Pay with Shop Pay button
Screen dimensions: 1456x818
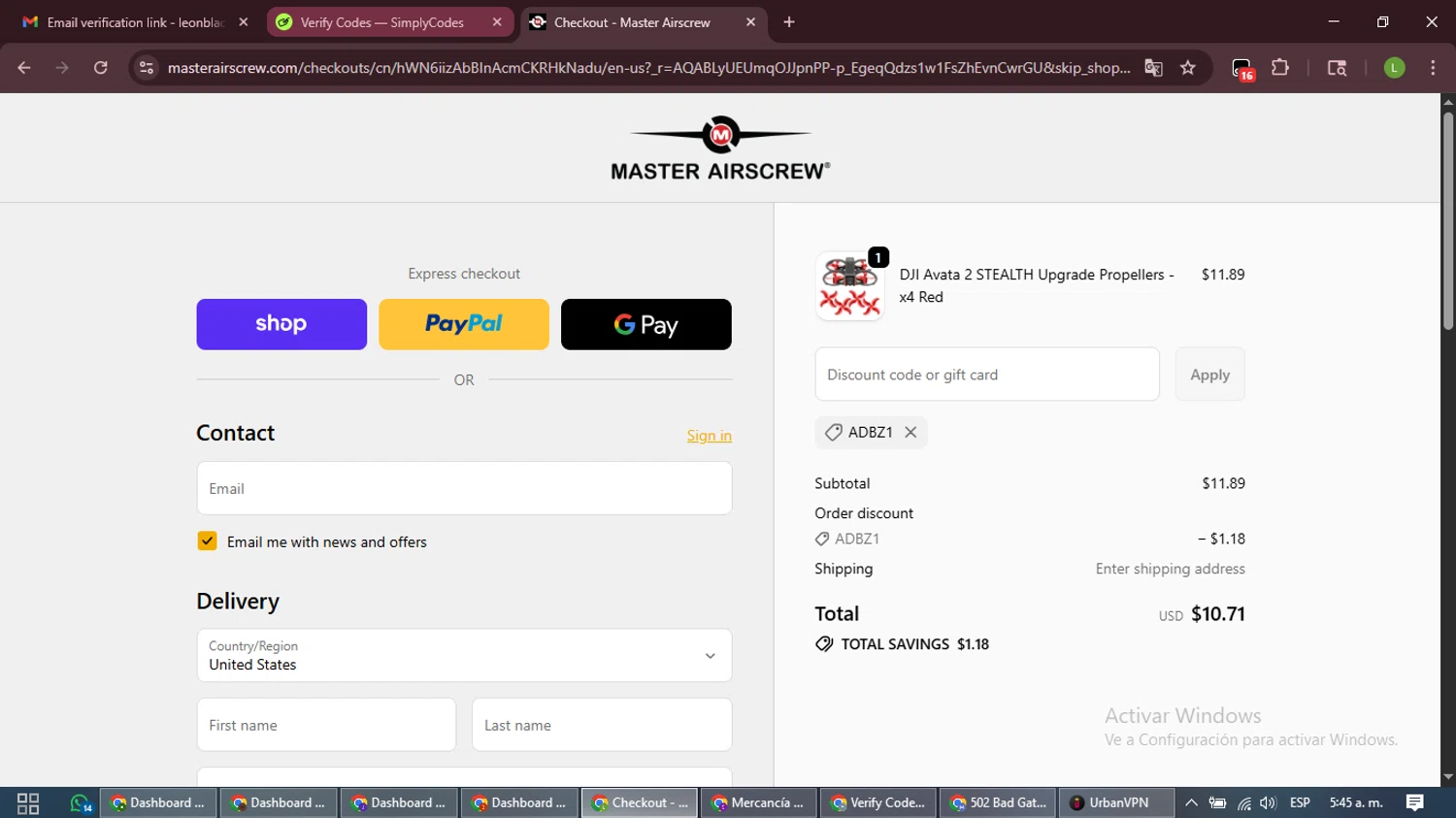(281, 324)
